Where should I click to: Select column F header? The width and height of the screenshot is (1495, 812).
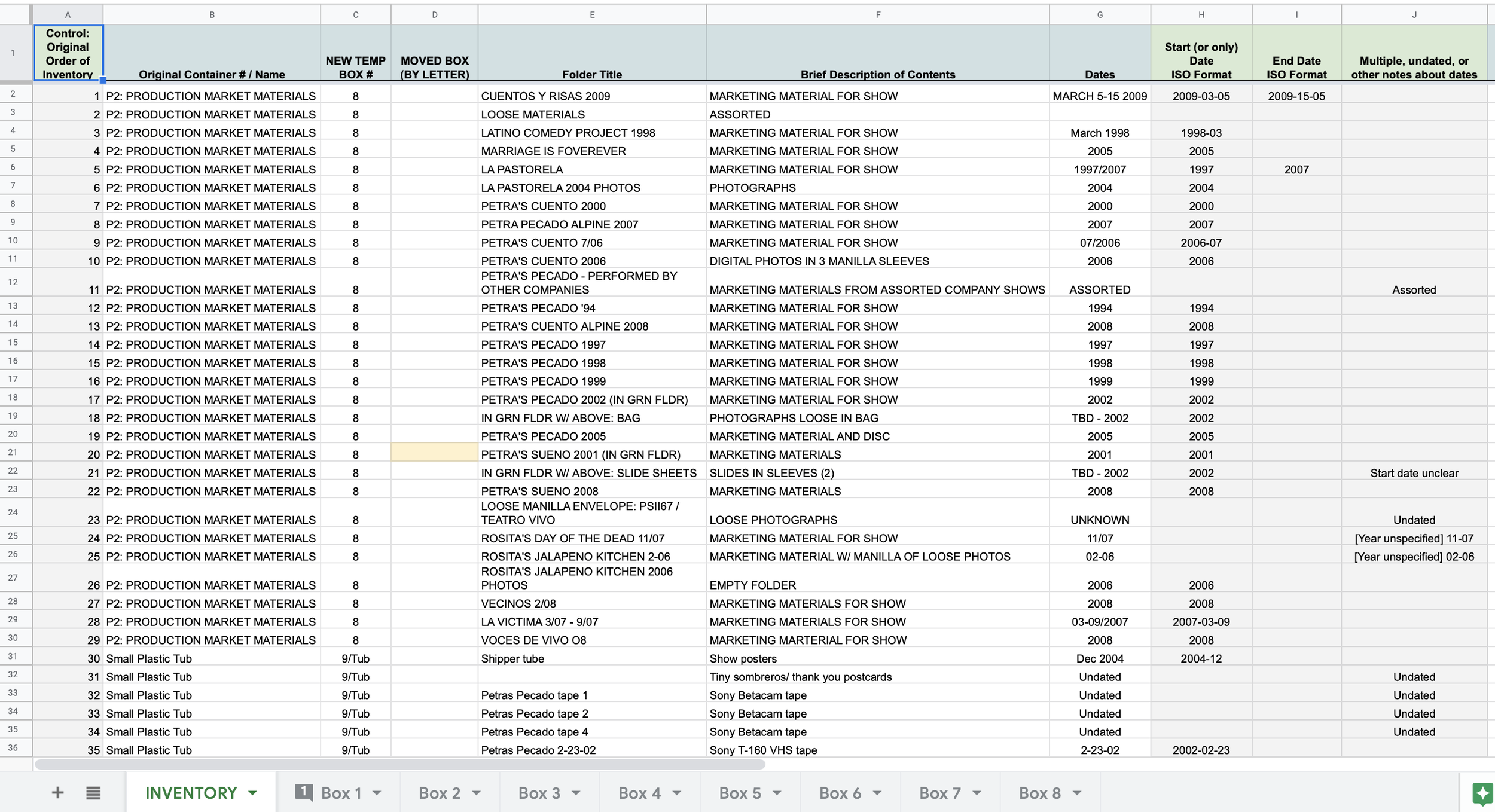coord(878,14)
